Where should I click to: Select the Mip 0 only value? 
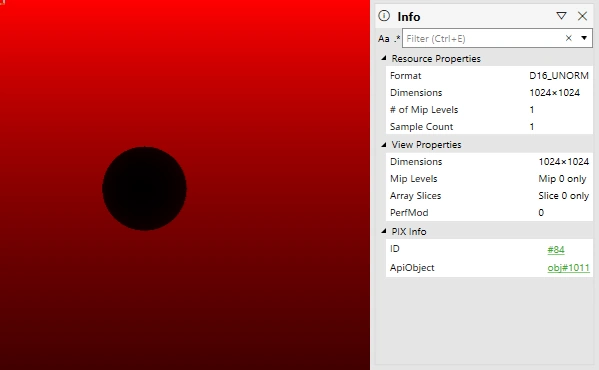(562, 179)
